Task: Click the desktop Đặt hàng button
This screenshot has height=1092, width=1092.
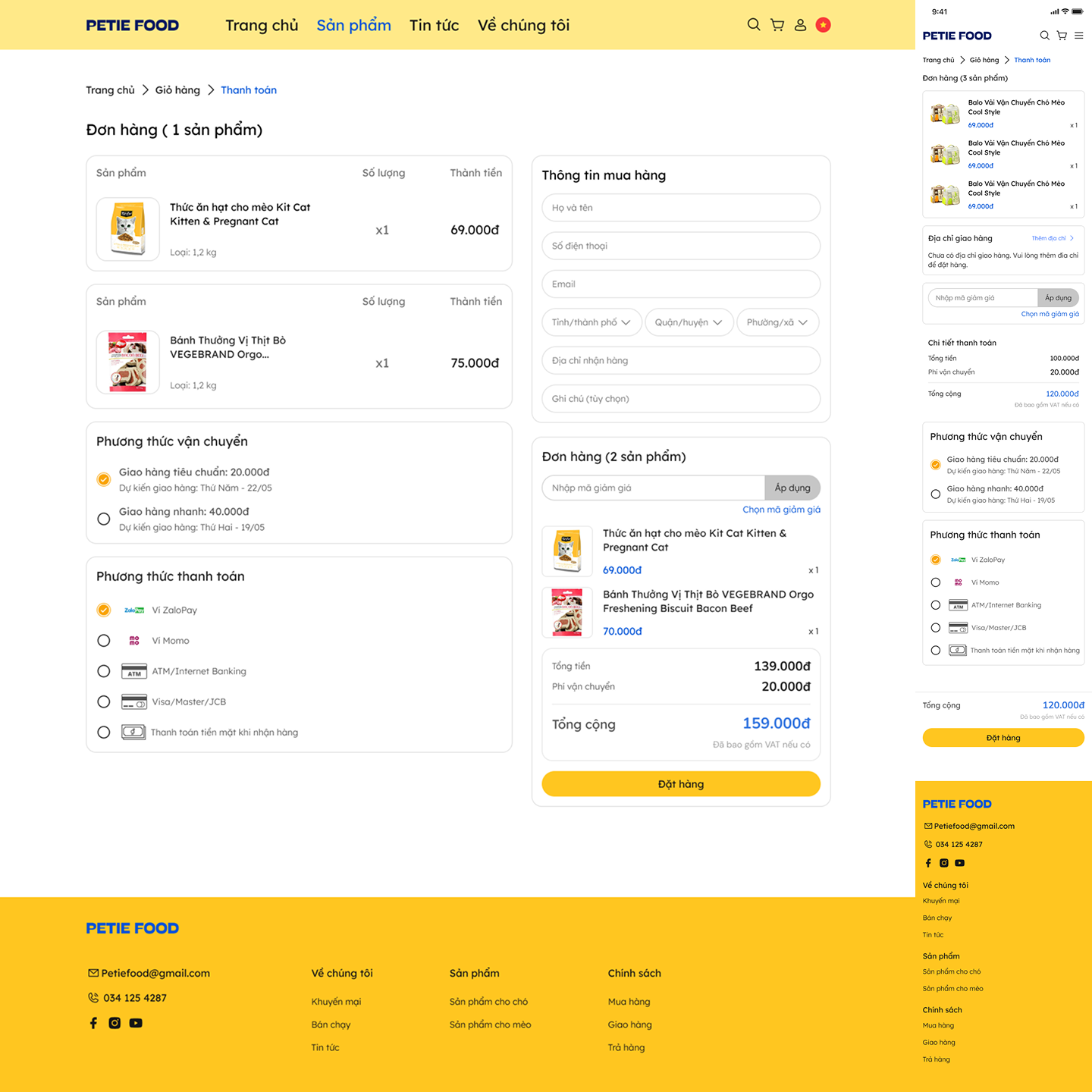Action: coord(681,784)
